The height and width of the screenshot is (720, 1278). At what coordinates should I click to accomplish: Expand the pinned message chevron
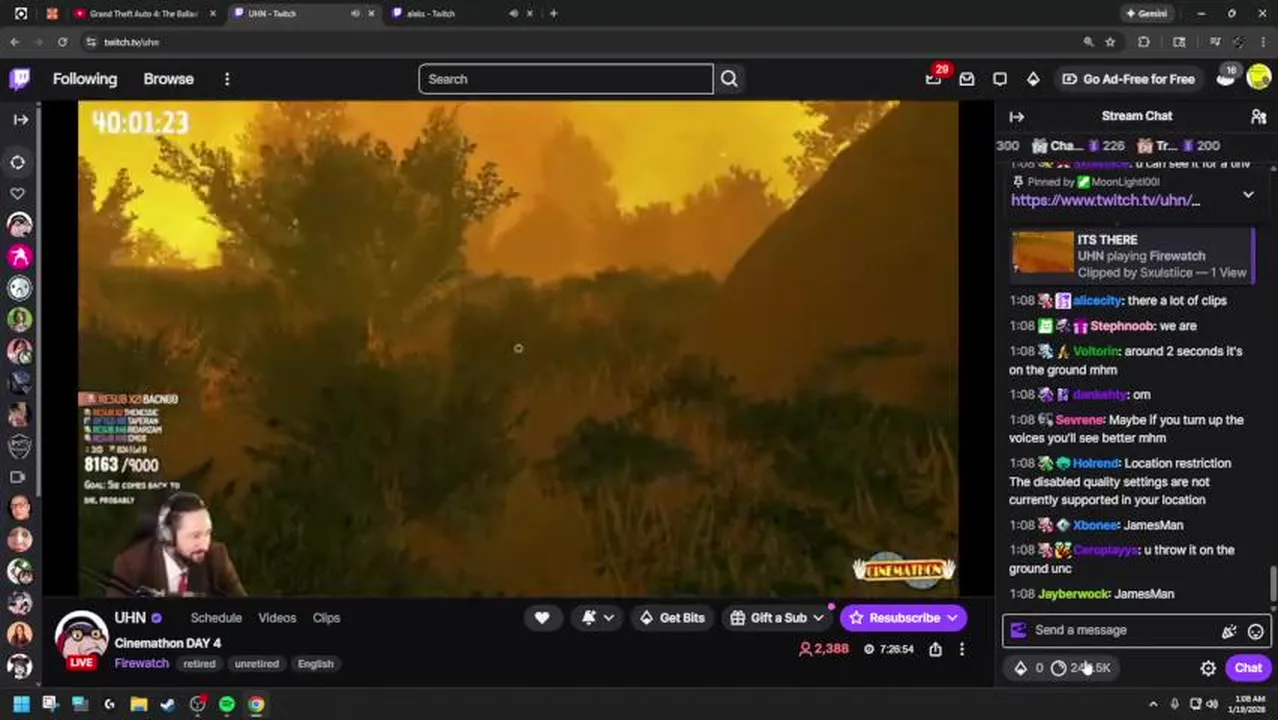[1248, 195]
